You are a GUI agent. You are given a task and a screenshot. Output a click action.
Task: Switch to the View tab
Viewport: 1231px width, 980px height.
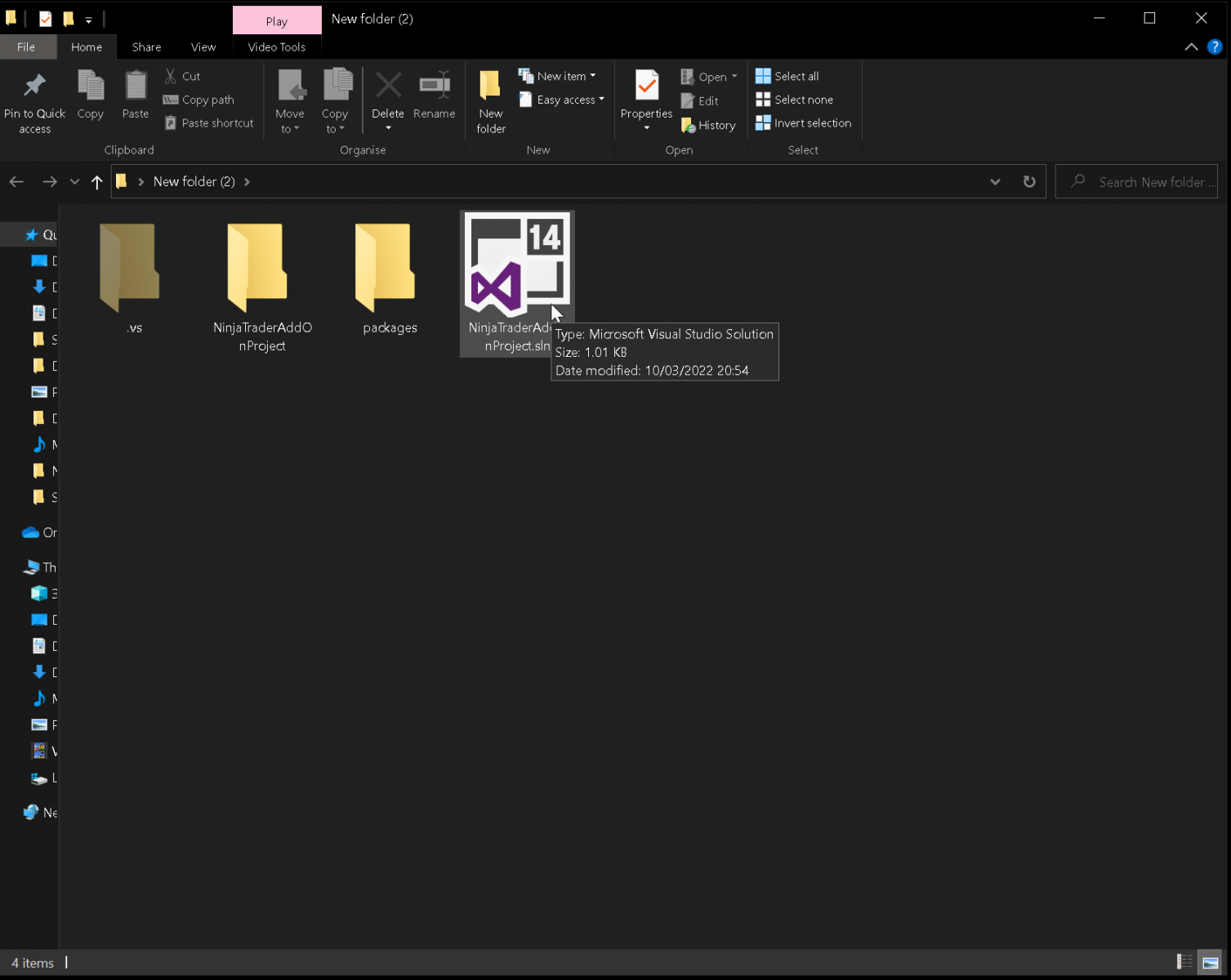[x=203, y=47]
